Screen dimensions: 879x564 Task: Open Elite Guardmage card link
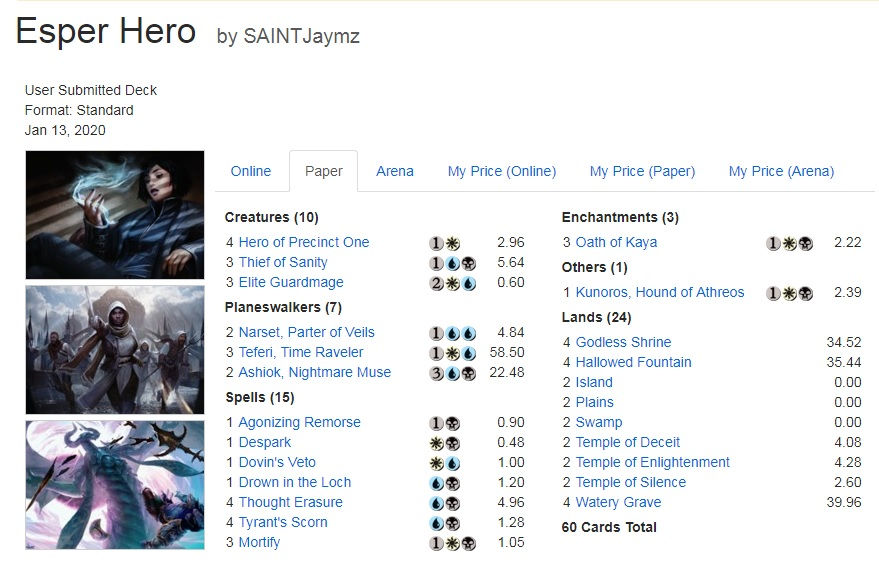click(291, 282)
